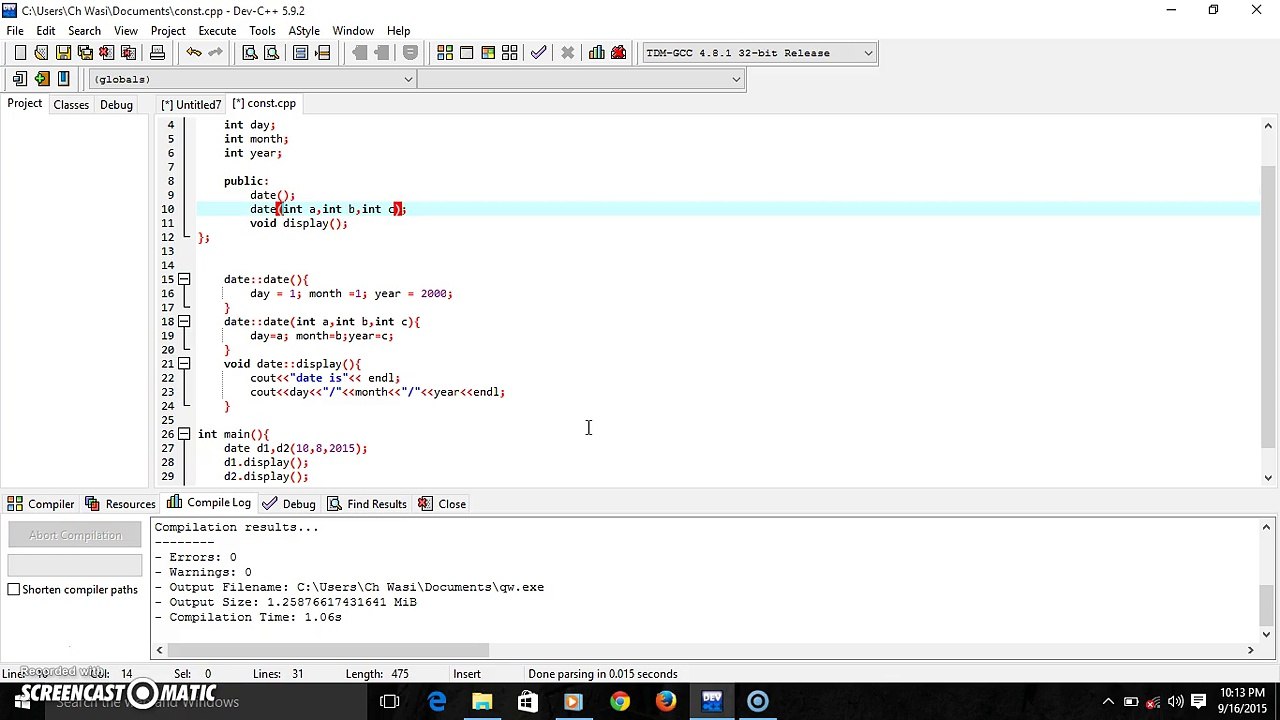1280x720 pixels.
Task: Click line 16 'day = 1; month =1; year = 2000;'
Action: coord(351,294)
